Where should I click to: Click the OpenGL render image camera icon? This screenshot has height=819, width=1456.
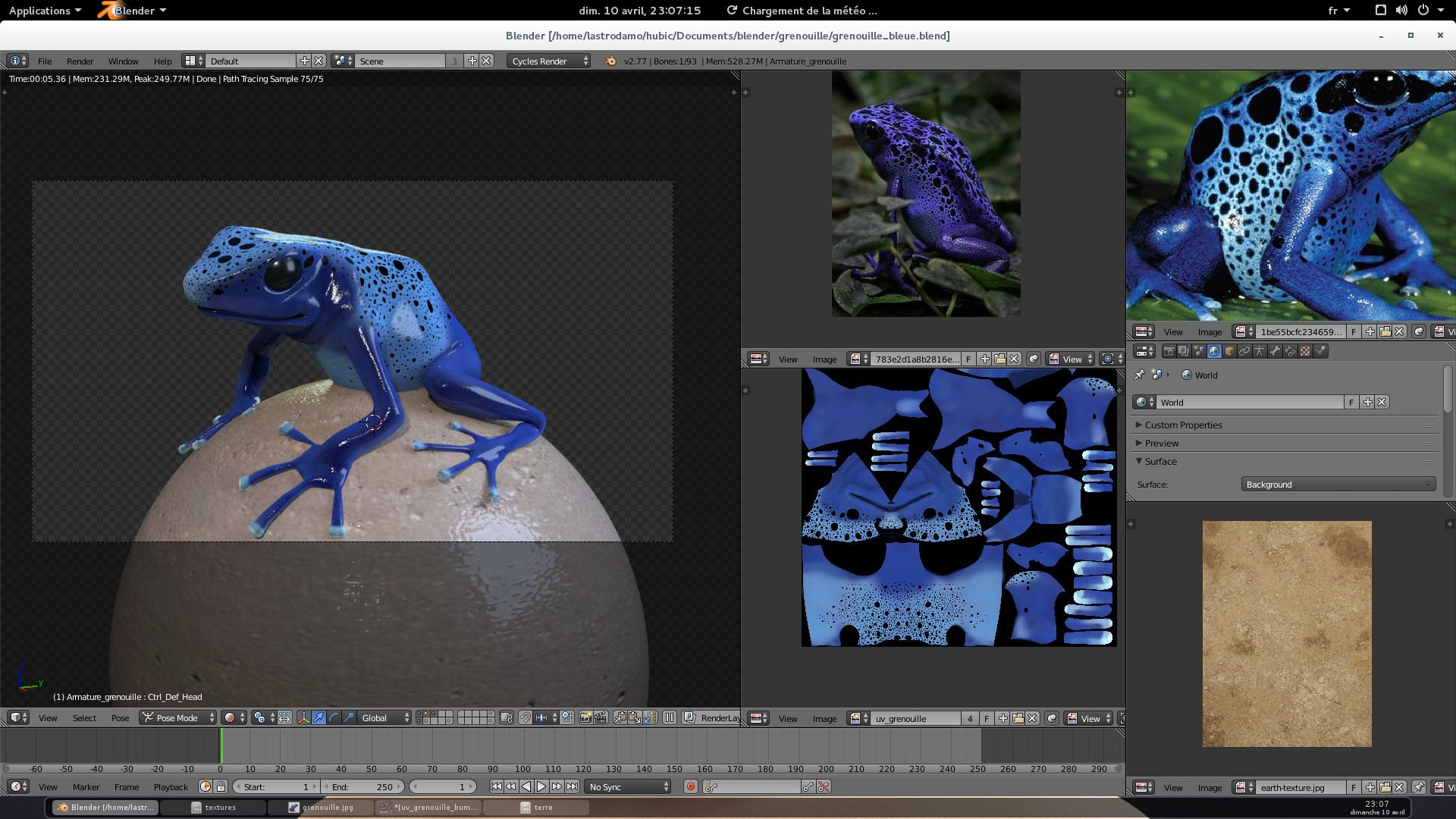coord(585,718)
